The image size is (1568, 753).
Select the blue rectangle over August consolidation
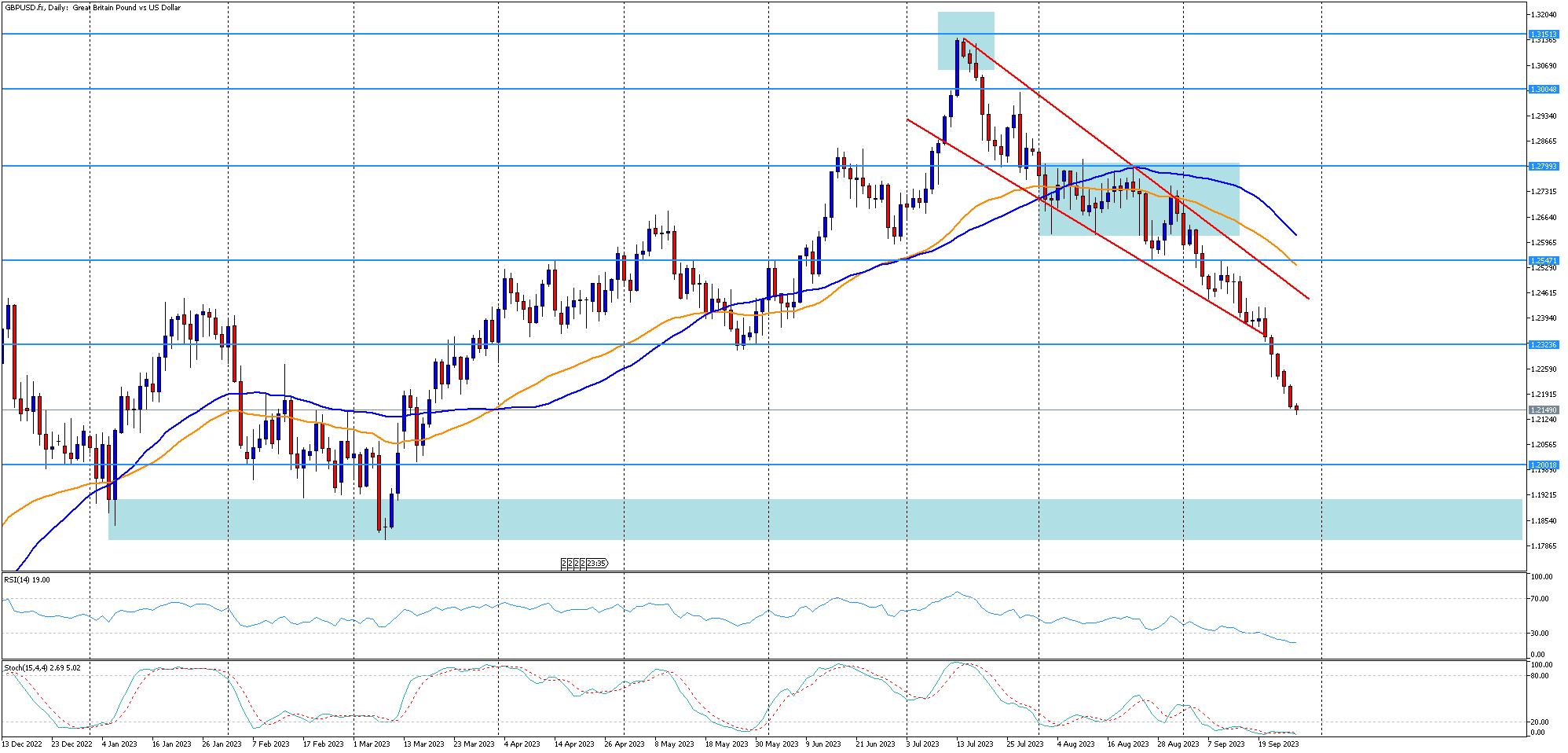tap(1139, 200)
